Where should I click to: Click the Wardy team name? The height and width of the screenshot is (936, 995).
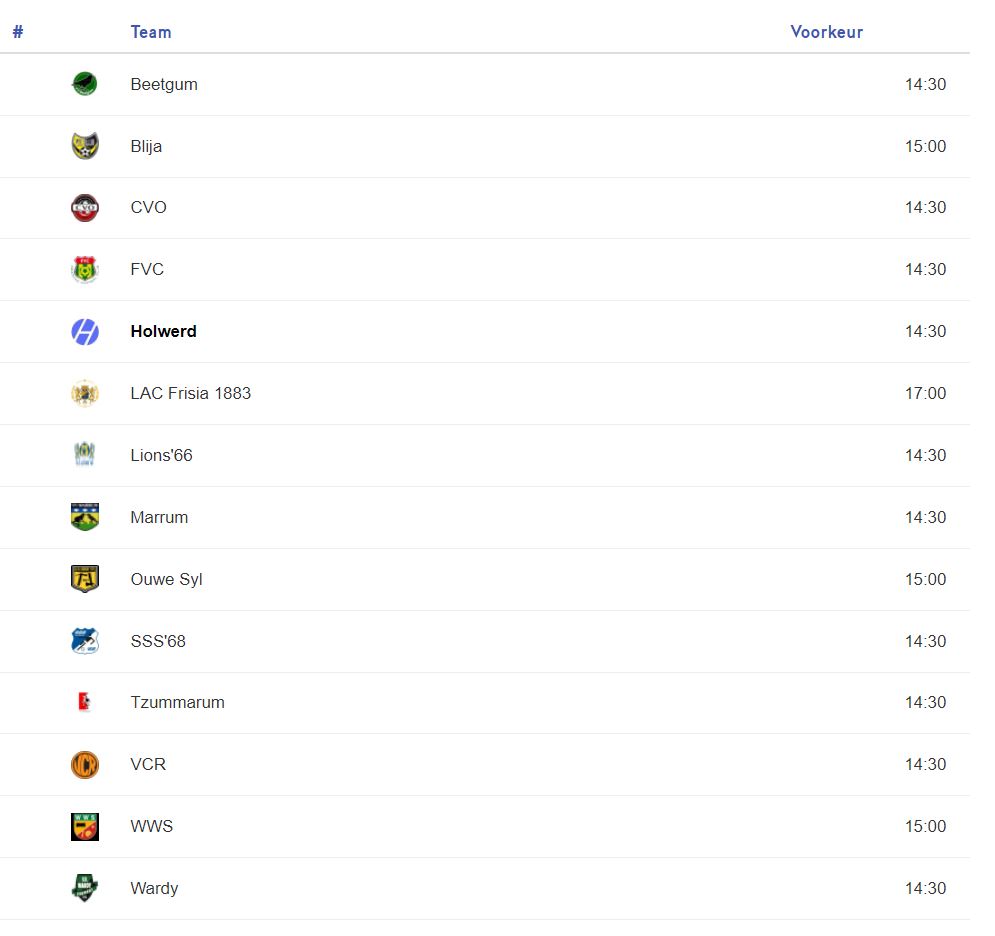154,889
